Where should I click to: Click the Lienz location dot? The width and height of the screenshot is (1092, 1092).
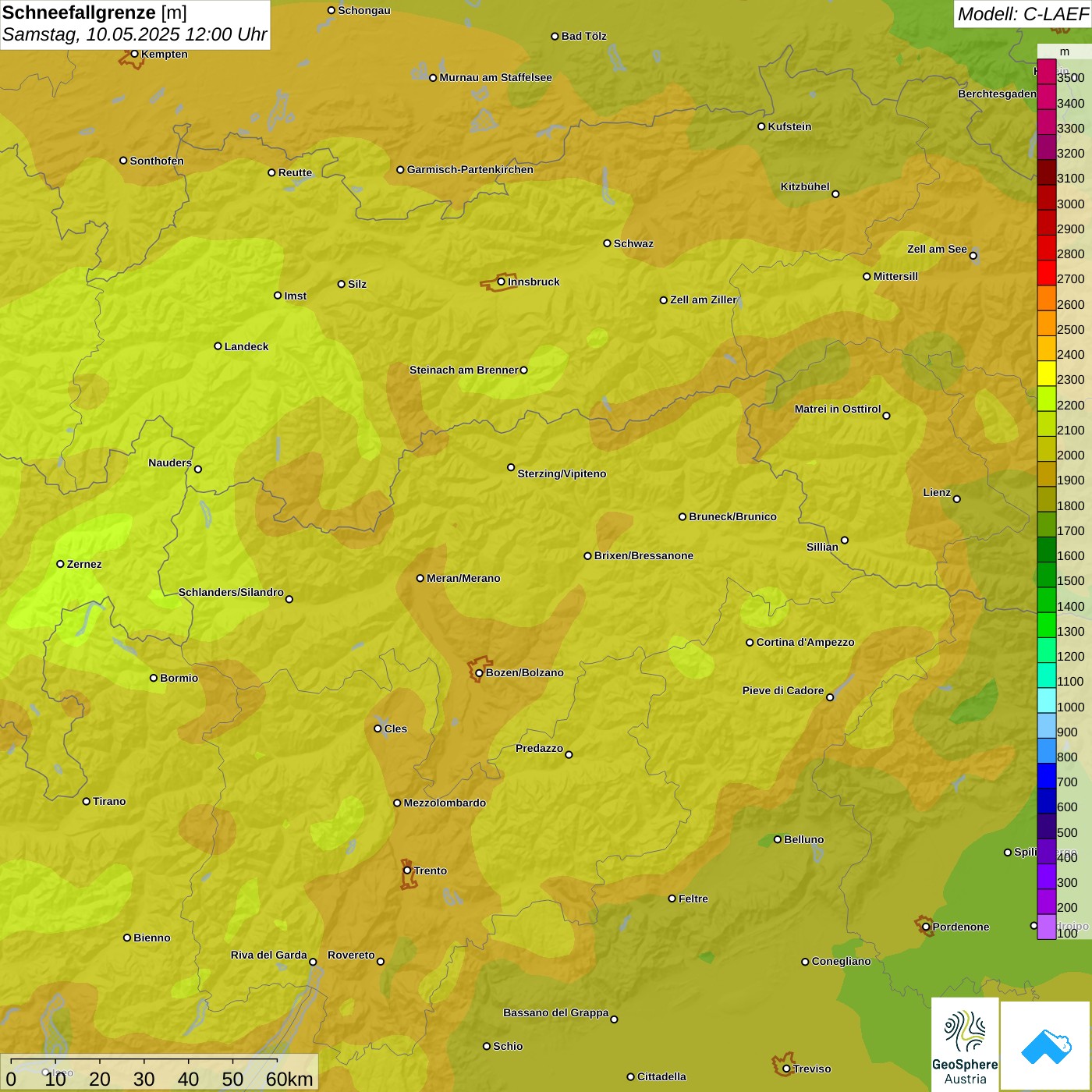pos(957,499)
